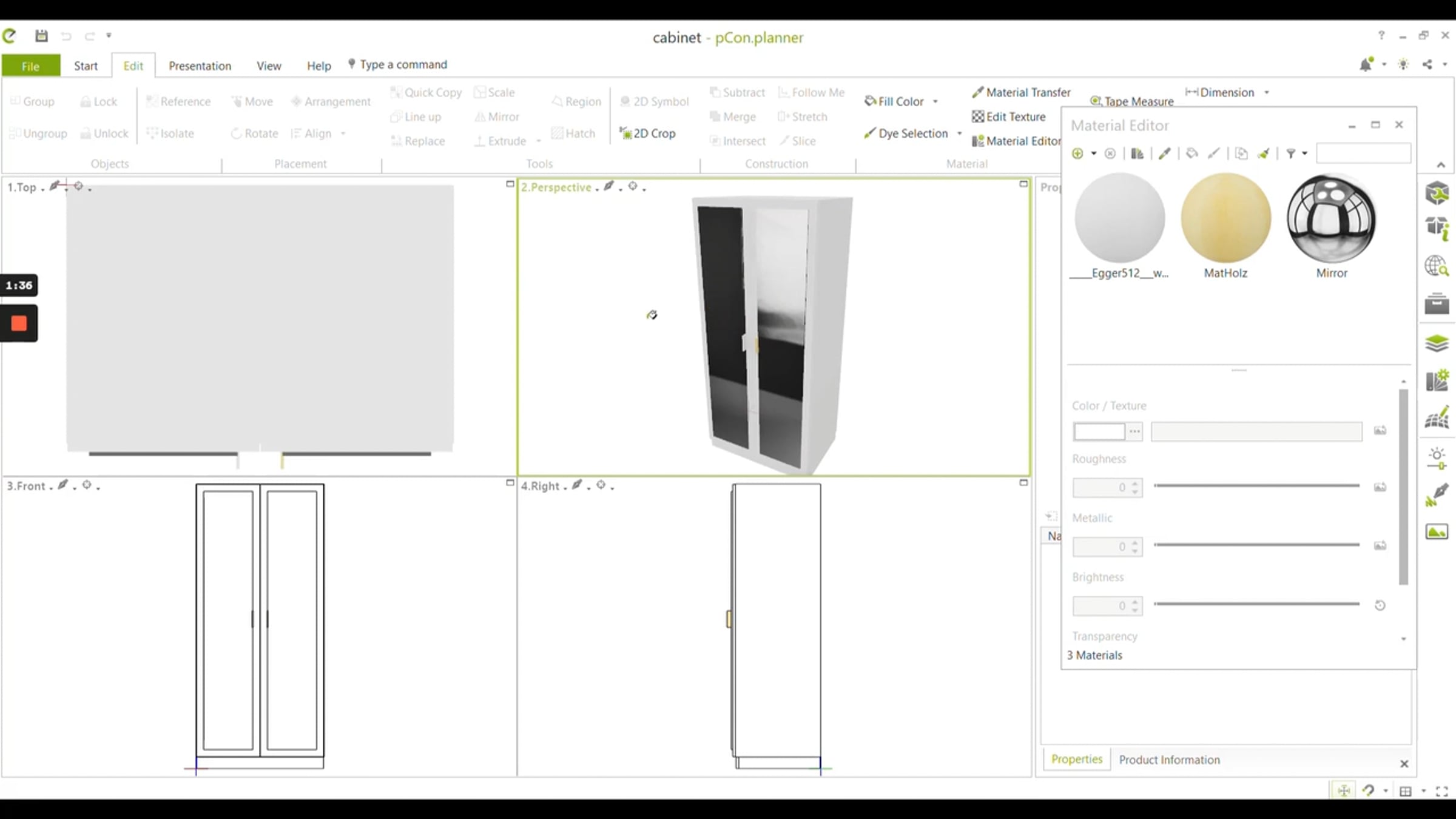Reset the Brightness value with the circular arrow
Image resolution: width=1456 pixels, height=819 pixels.
[x=1380, y=605]
